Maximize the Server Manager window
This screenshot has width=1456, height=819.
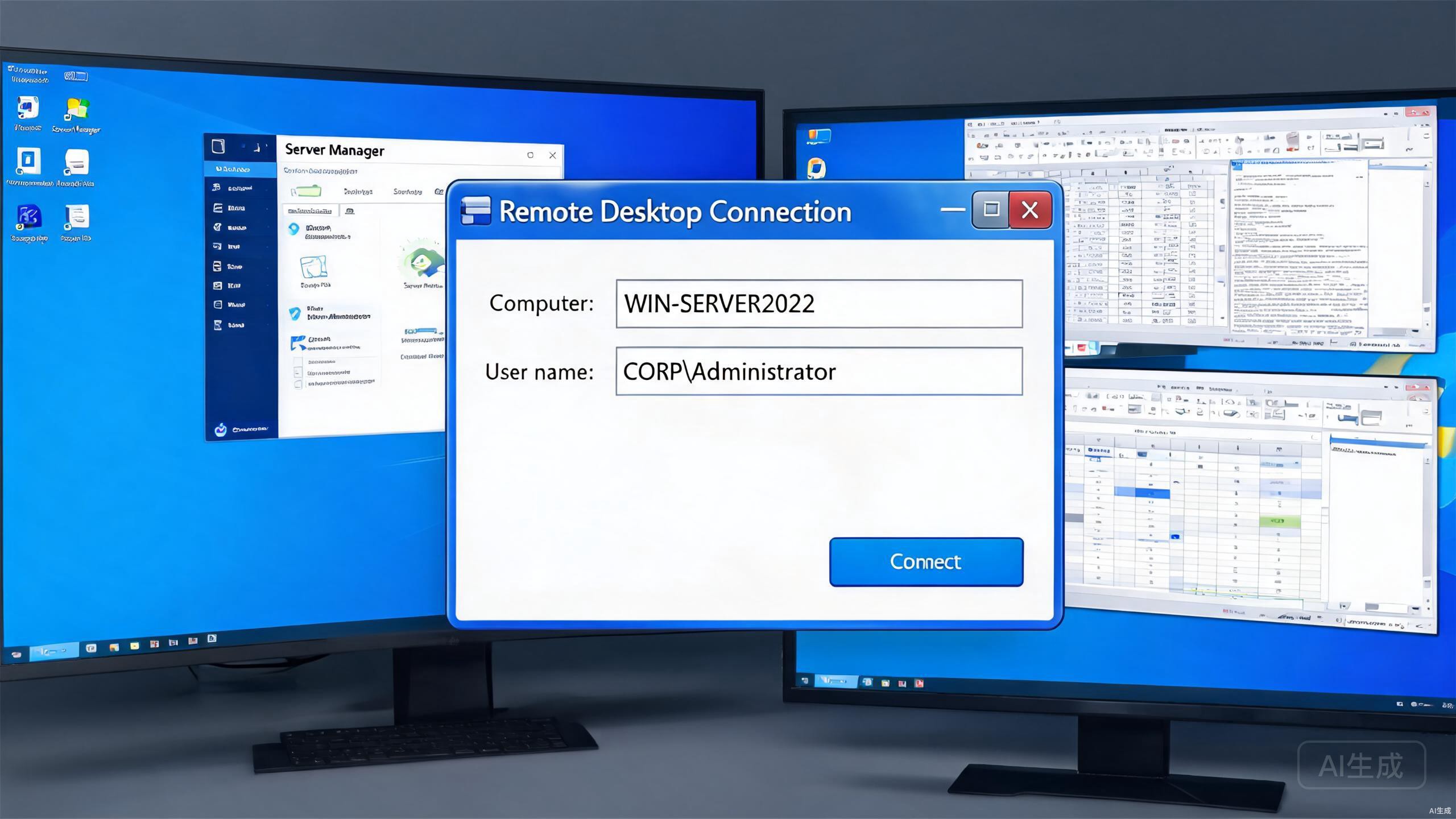530,155
